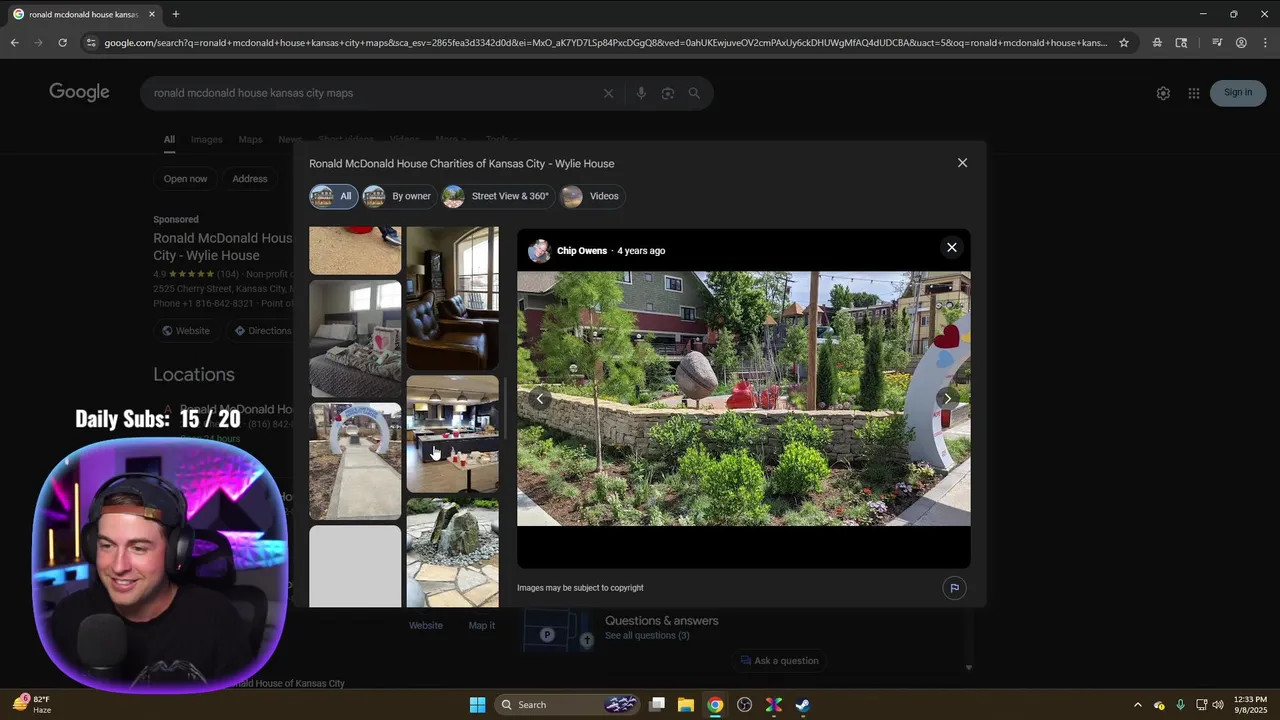Open Chrome from taskbar
Screen dimensions: 1280x720
(715, 705)
